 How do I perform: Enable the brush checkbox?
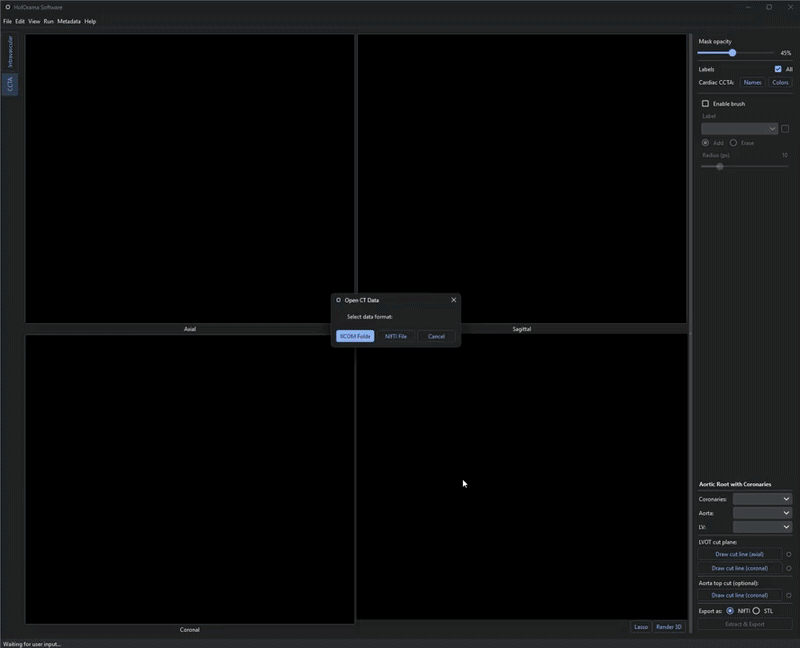pyautogui.click(x=705, y=104)
